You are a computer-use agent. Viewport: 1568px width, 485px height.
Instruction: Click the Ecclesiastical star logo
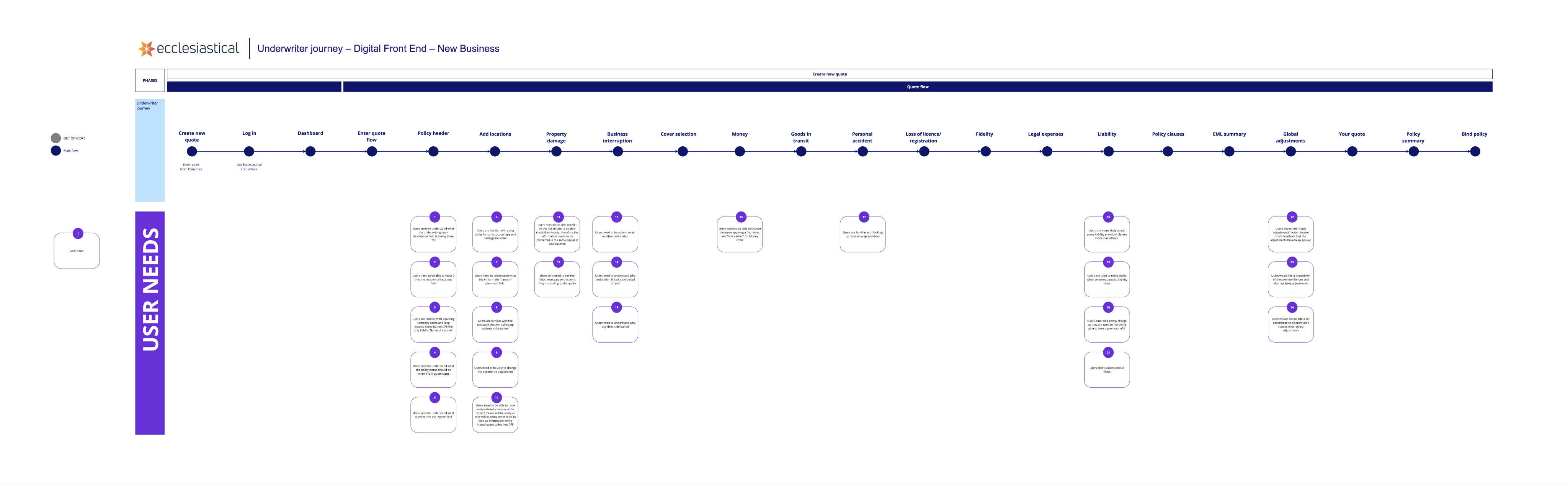coord(146,49)
